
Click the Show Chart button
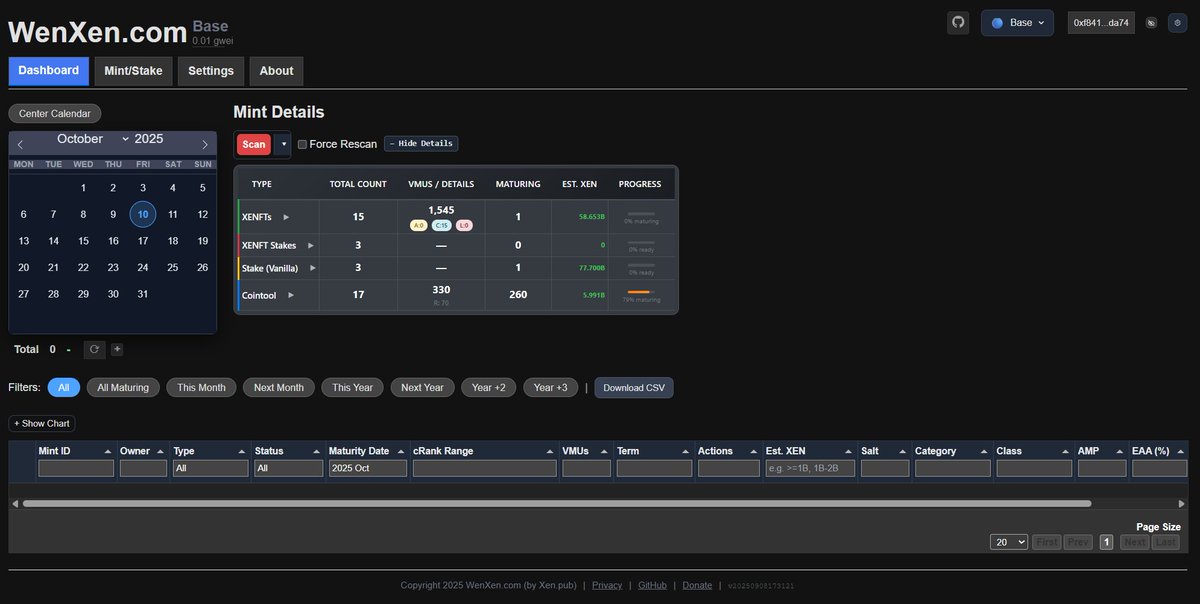click(42, 424)
